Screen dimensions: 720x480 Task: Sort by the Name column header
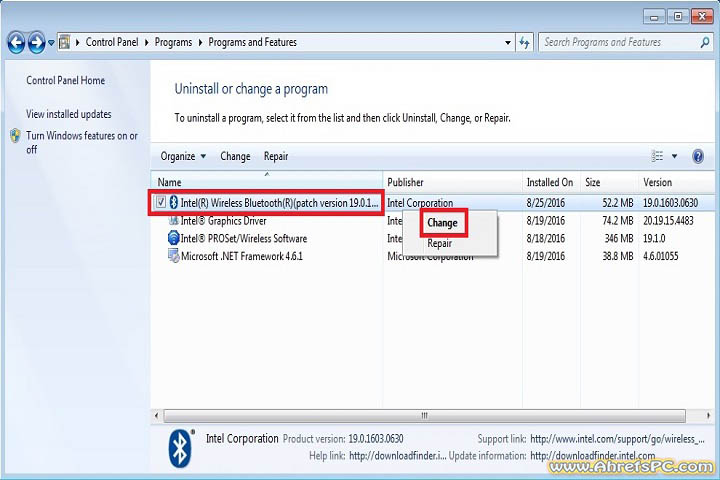click(267, 182)
